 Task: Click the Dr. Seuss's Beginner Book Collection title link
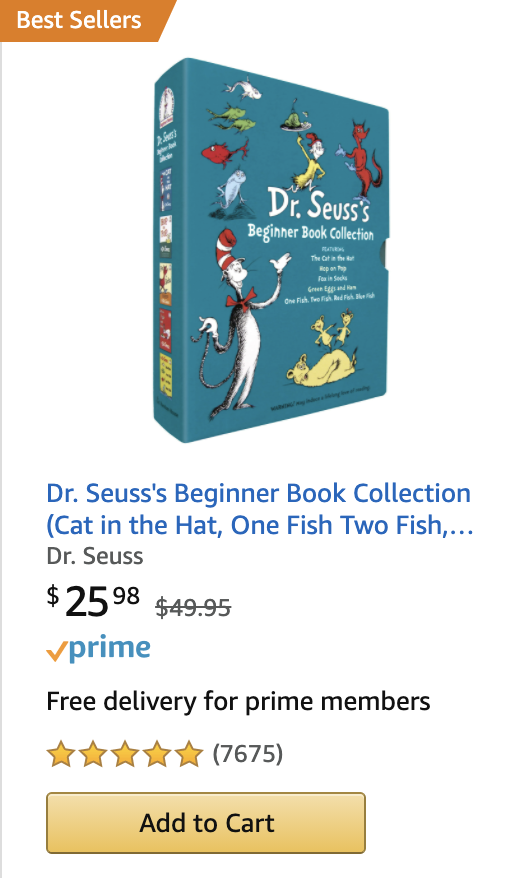tap(260, 509)
